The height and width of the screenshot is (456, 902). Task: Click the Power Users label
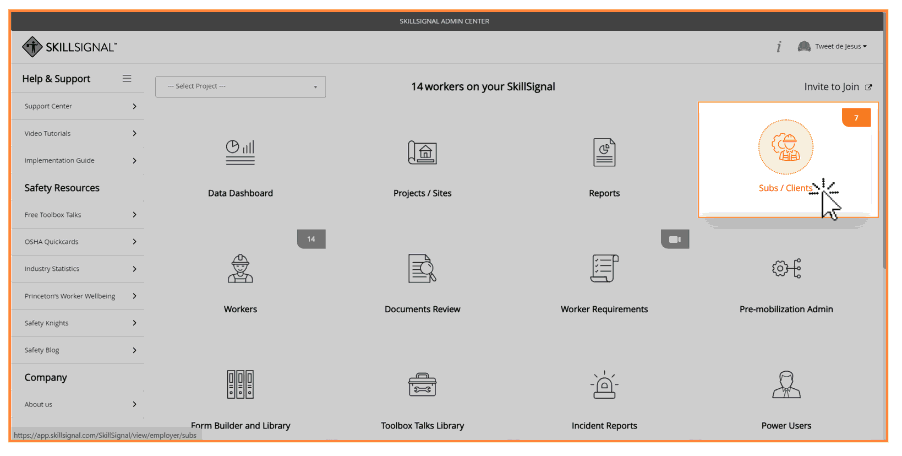(x=786, y=426)
